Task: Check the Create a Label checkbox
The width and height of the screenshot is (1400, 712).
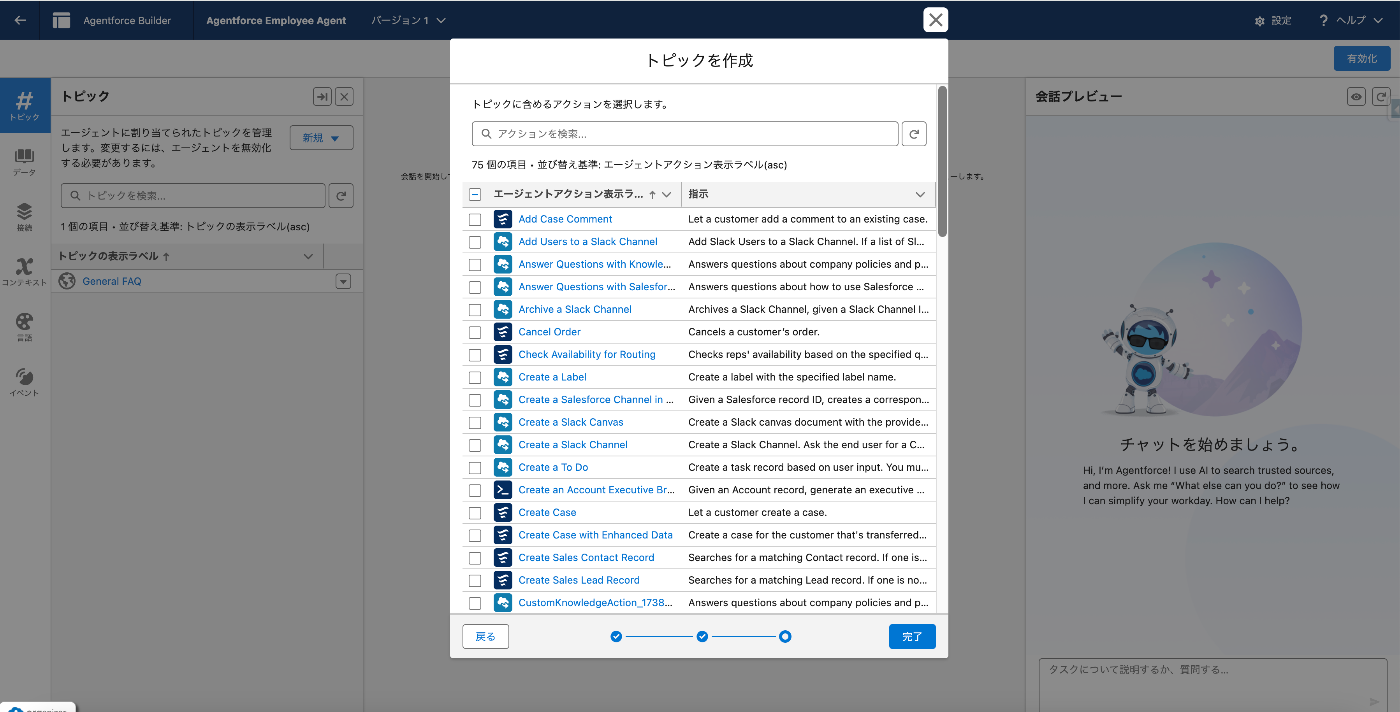Action: pyautogui.click(x=475, y=377)
